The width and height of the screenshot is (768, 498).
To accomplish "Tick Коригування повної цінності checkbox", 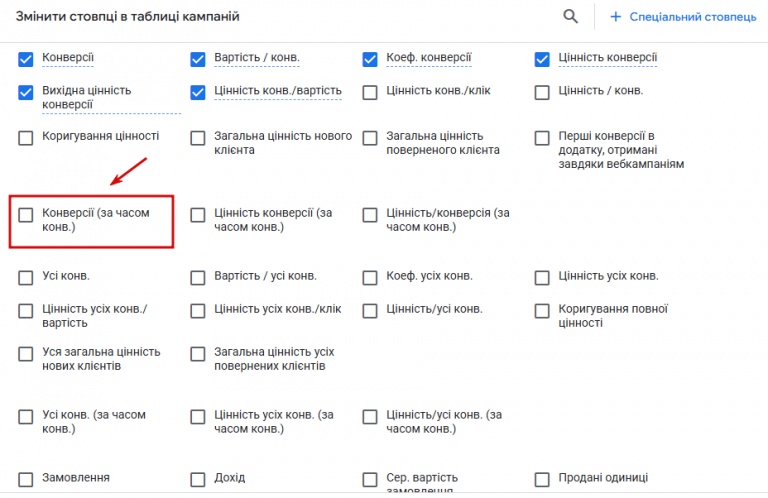I will pos(542,311).
